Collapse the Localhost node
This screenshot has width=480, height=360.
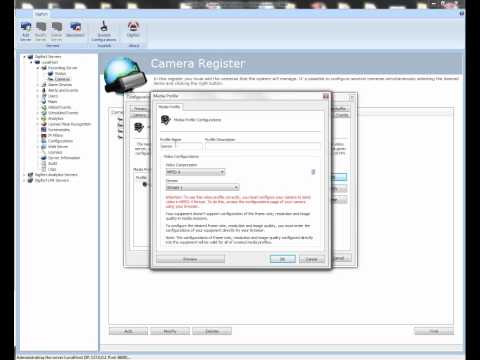tap(31, 62)
